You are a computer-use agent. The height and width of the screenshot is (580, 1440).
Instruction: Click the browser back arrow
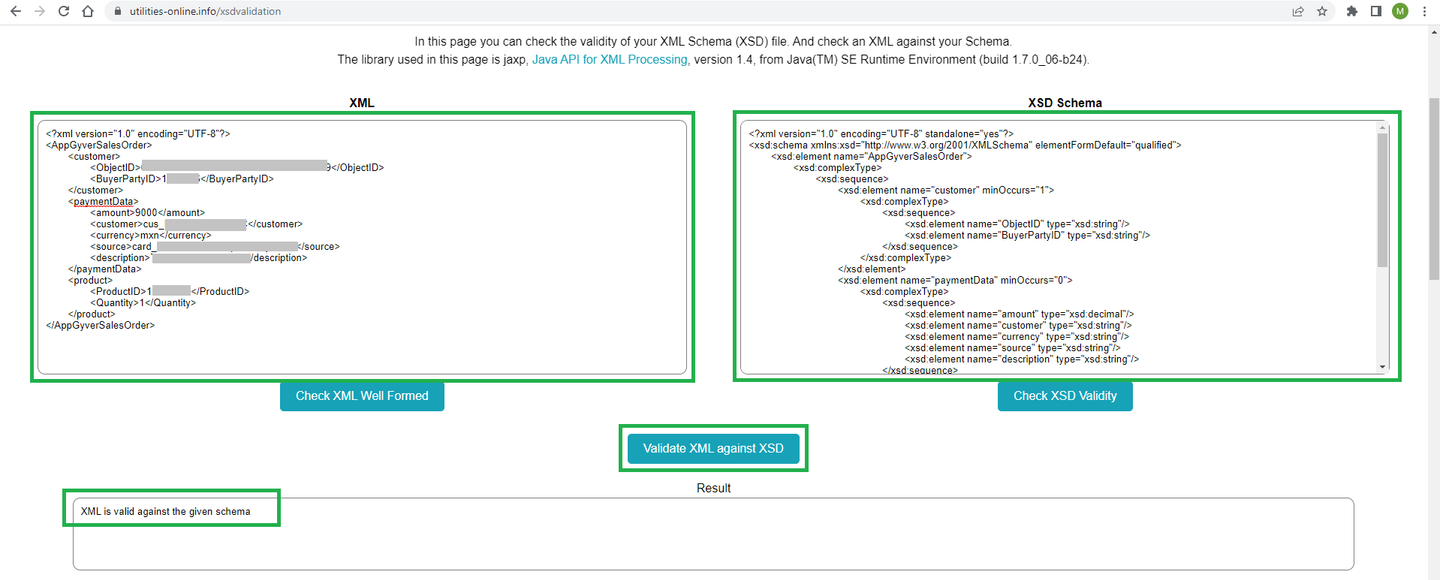coord(15,12)
